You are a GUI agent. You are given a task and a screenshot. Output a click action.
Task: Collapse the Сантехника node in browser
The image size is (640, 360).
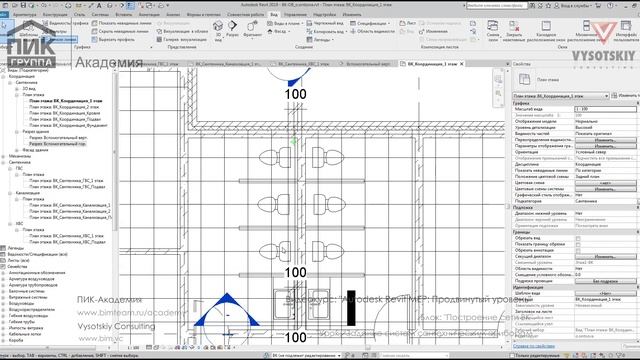point(10,82)
